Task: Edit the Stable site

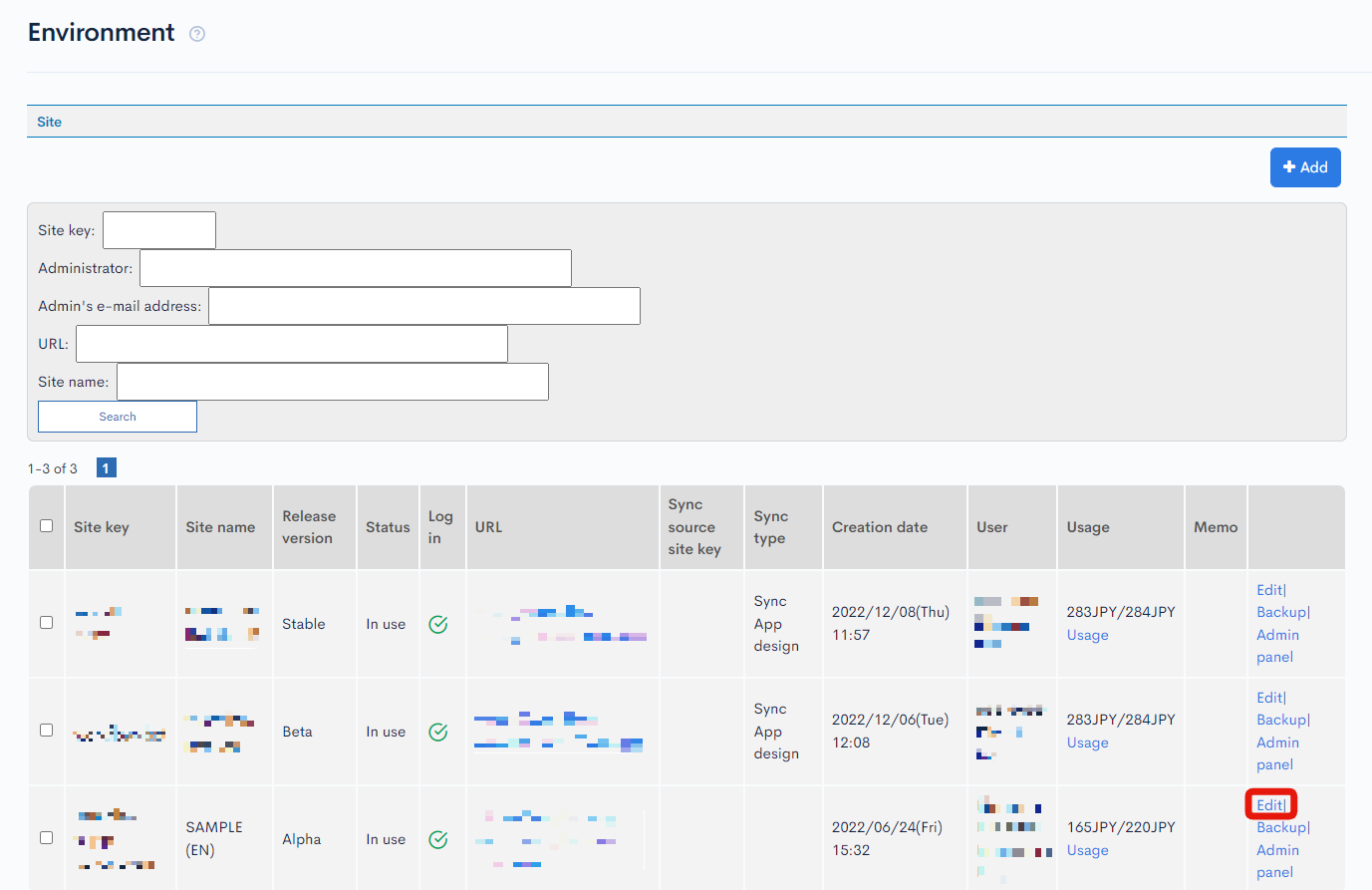Action: click(x=1269, y=590)
